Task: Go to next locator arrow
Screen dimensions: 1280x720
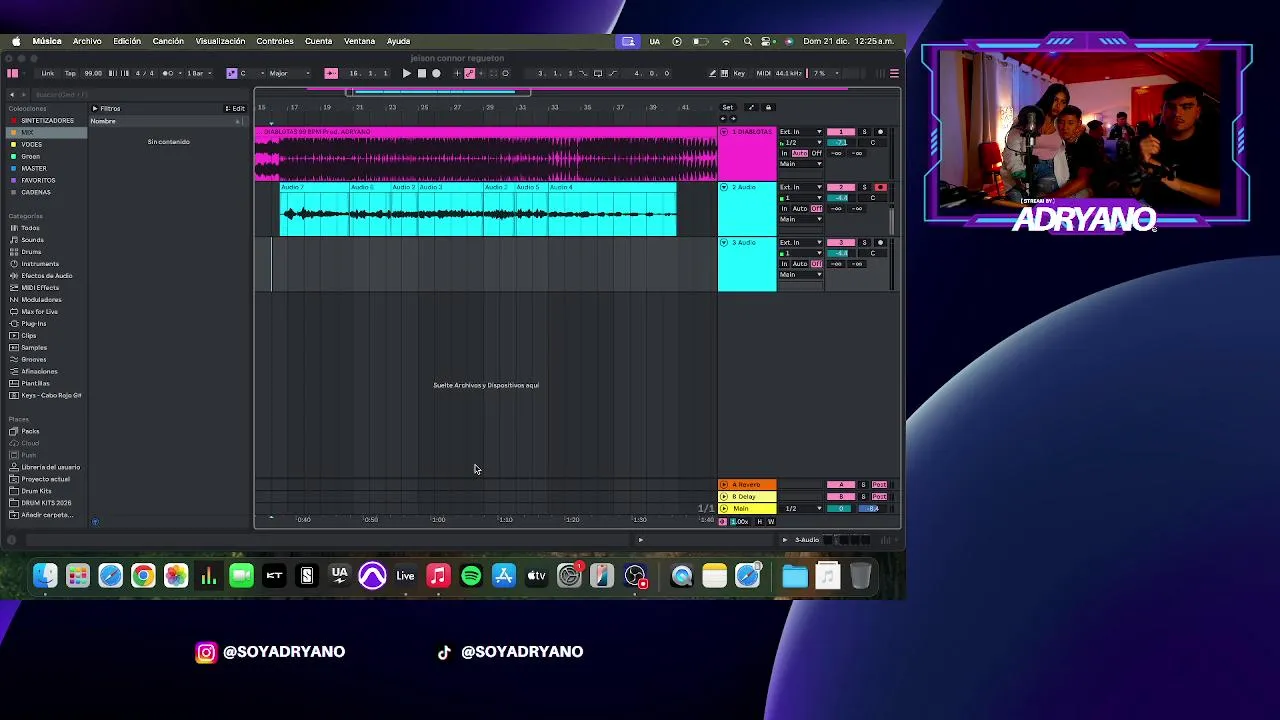Action: point(732,119)
